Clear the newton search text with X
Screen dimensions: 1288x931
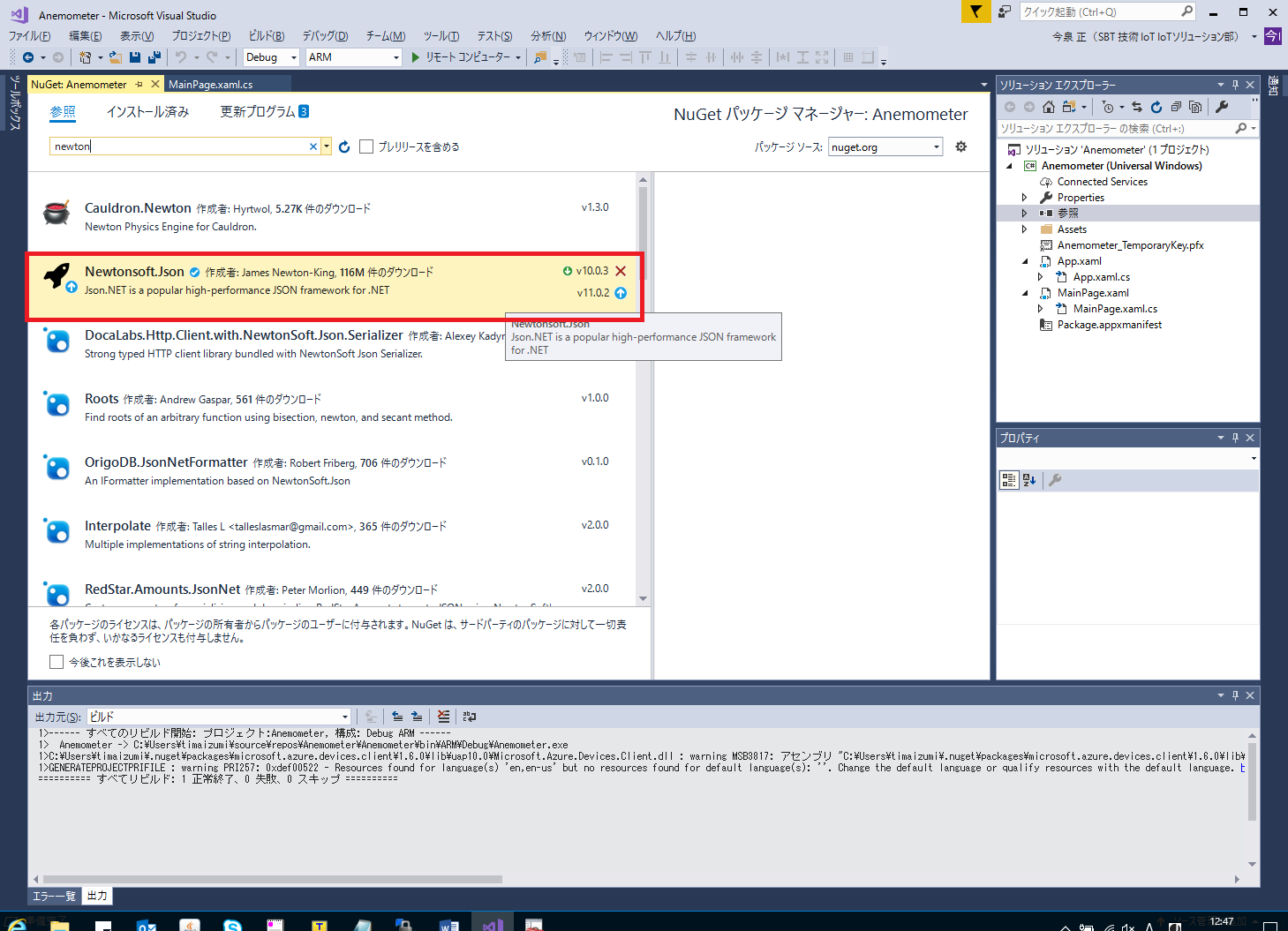313,146
